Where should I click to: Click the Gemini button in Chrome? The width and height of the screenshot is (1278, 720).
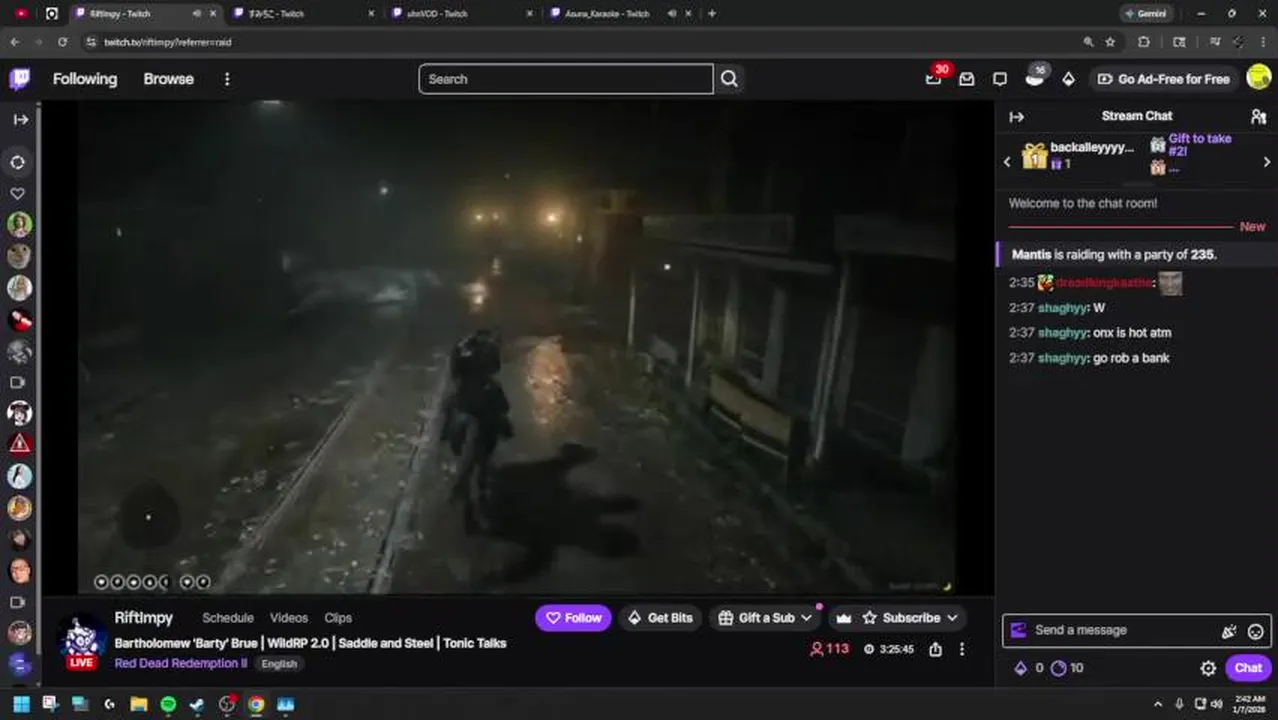click(1145, 14)
